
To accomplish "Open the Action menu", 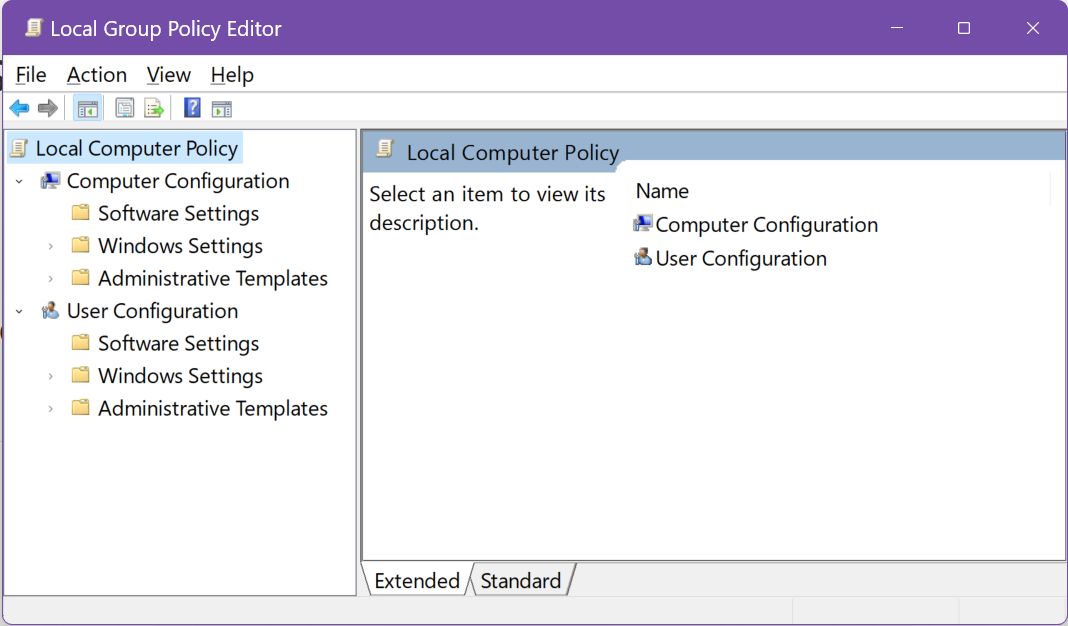I will click(x=97, y=75).
